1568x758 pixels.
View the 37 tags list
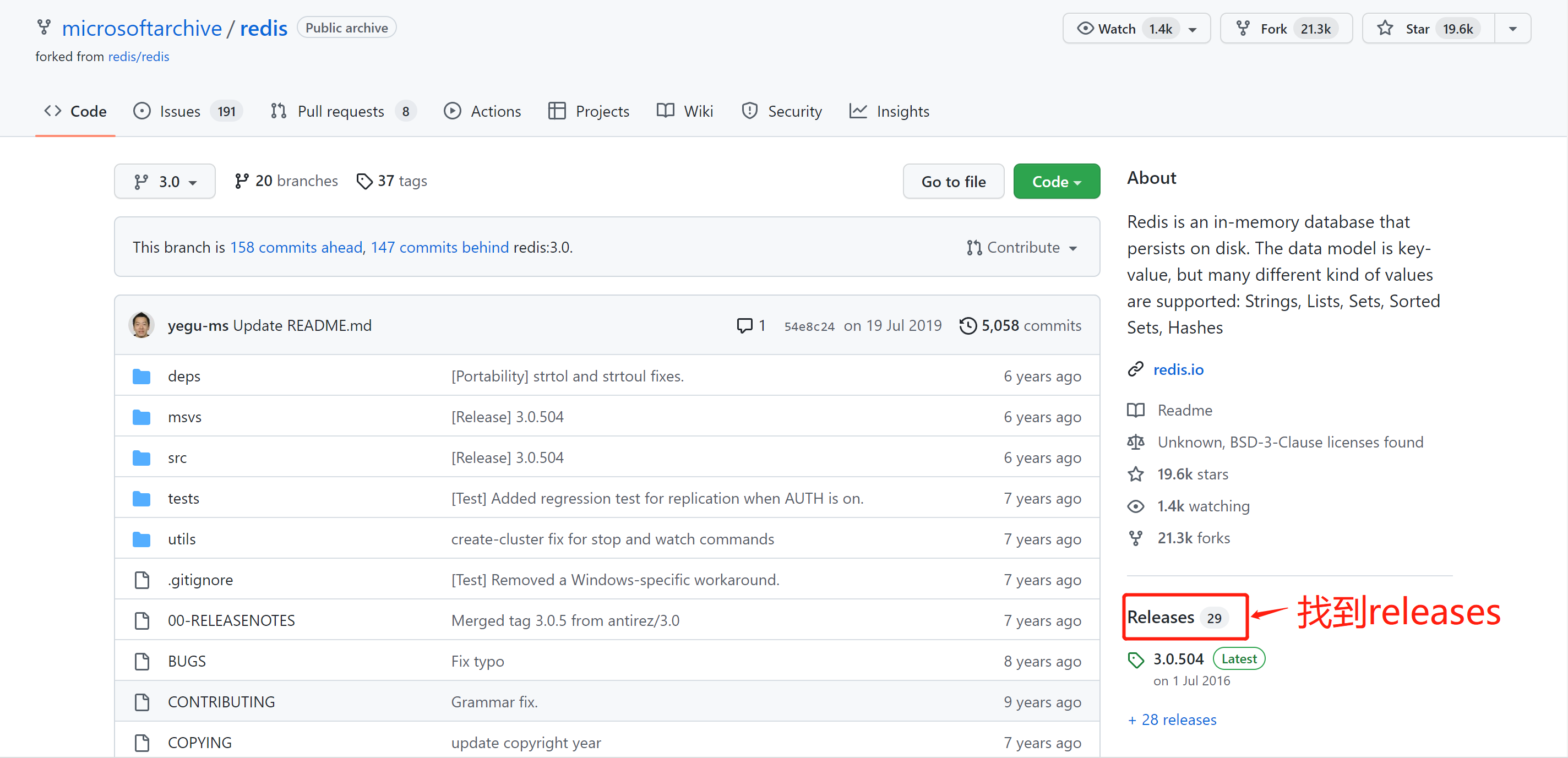click(391, 181)
